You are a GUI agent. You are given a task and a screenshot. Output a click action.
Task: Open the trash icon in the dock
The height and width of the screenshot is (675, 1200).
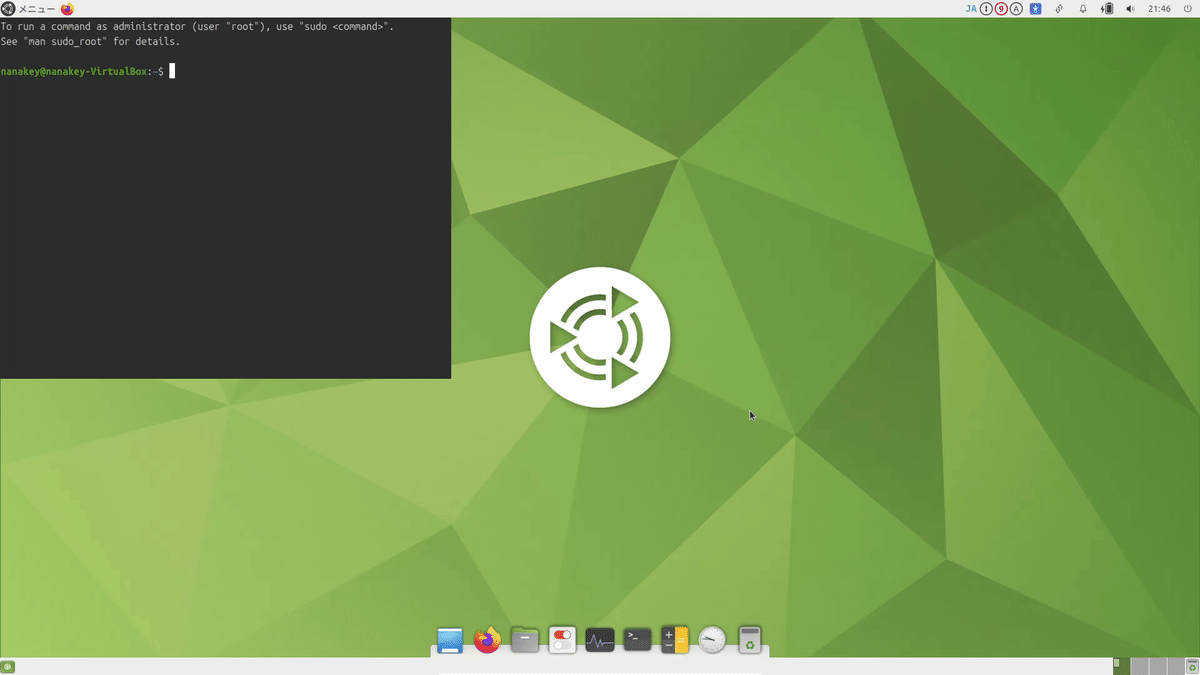pyautogui.click(x=750, y=640)
